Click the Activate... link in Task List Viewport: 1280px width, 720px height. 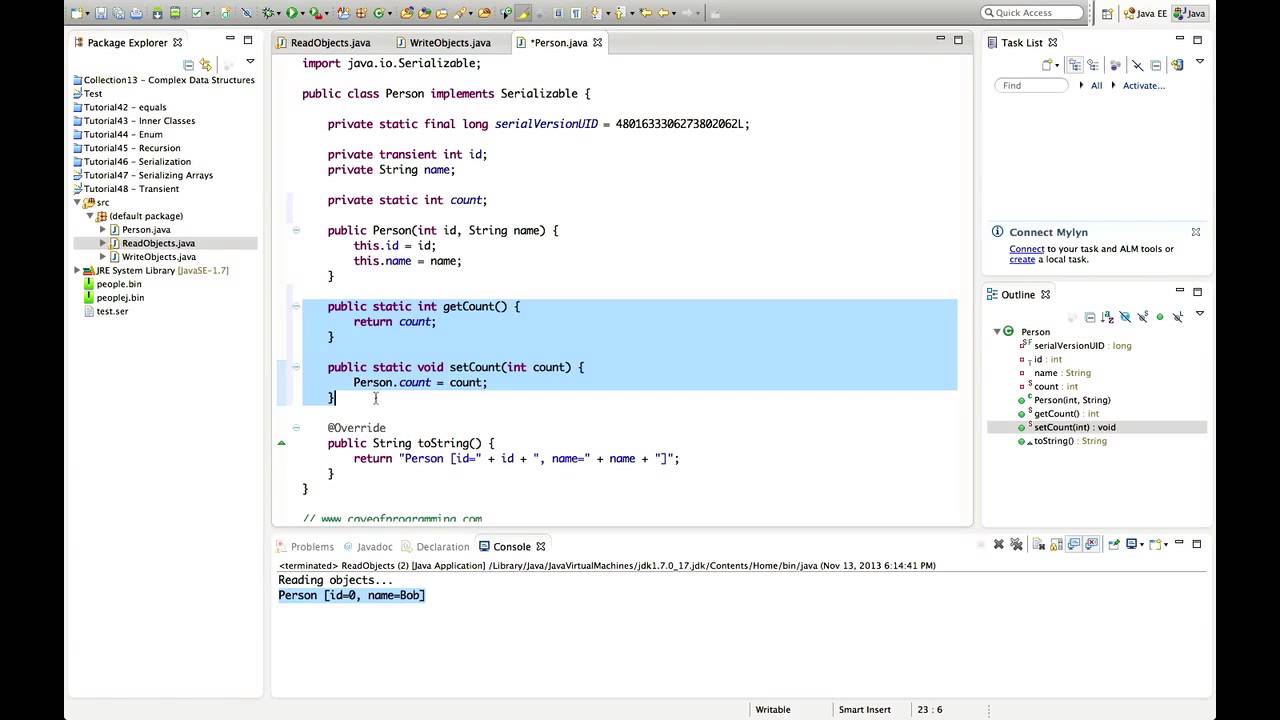click(1144, 85)
